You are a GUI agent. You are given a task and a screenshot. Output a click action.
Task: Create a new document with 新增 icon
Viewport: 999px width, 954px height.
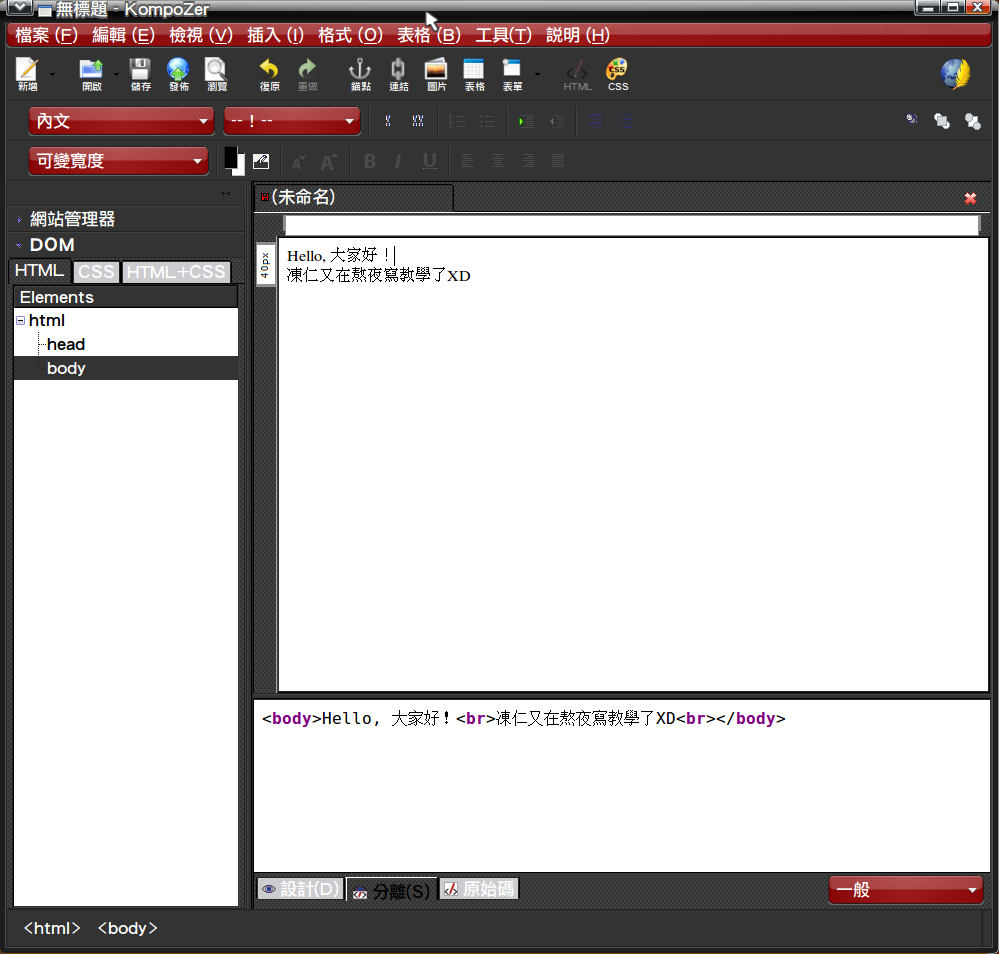(27, 75)
